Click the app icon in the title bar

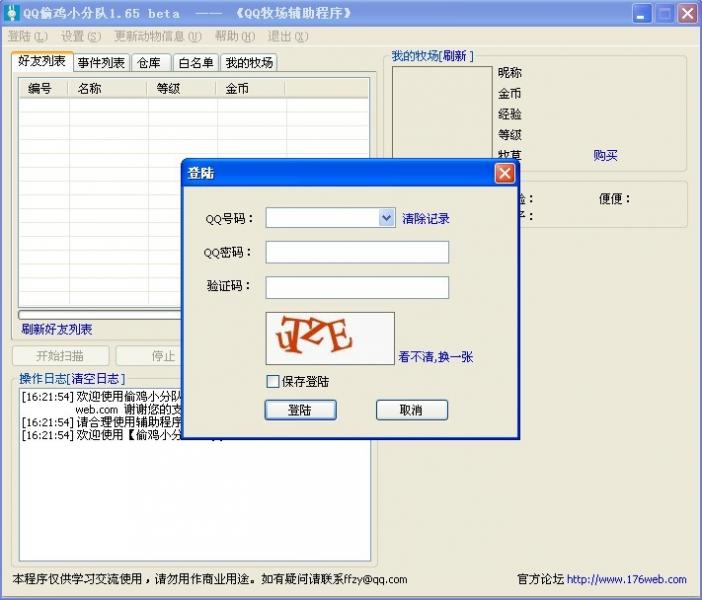[x=11, y=13]
